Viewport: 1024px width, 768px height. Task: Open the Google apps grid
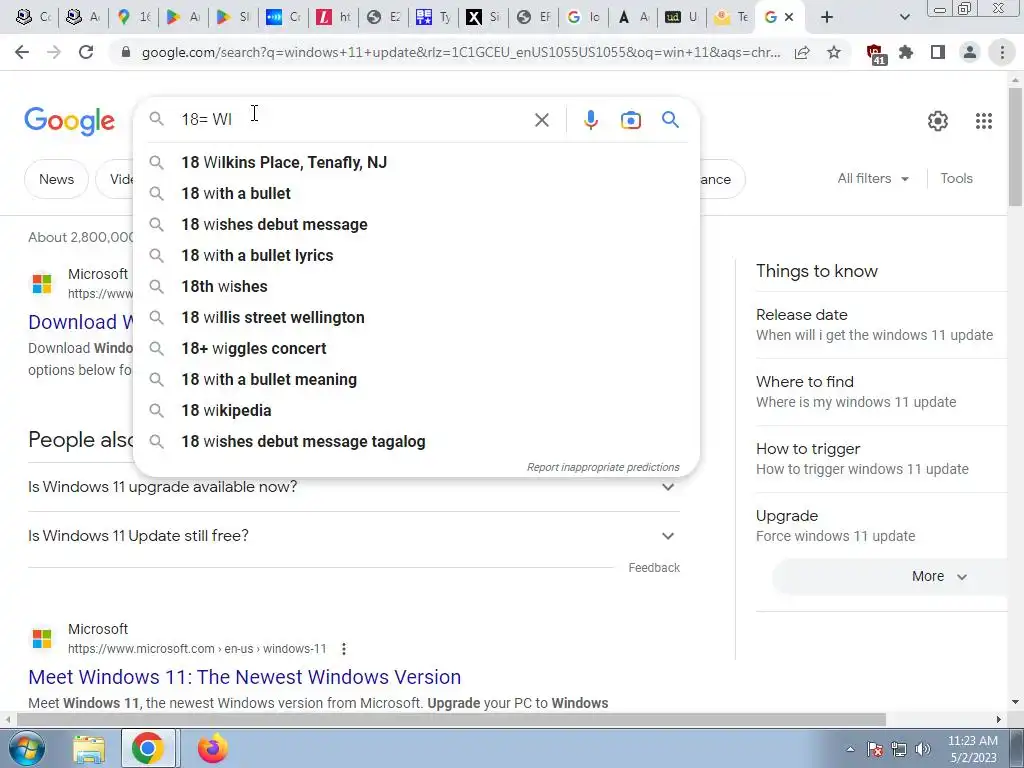pyautogui.click(x=984, y=121)
